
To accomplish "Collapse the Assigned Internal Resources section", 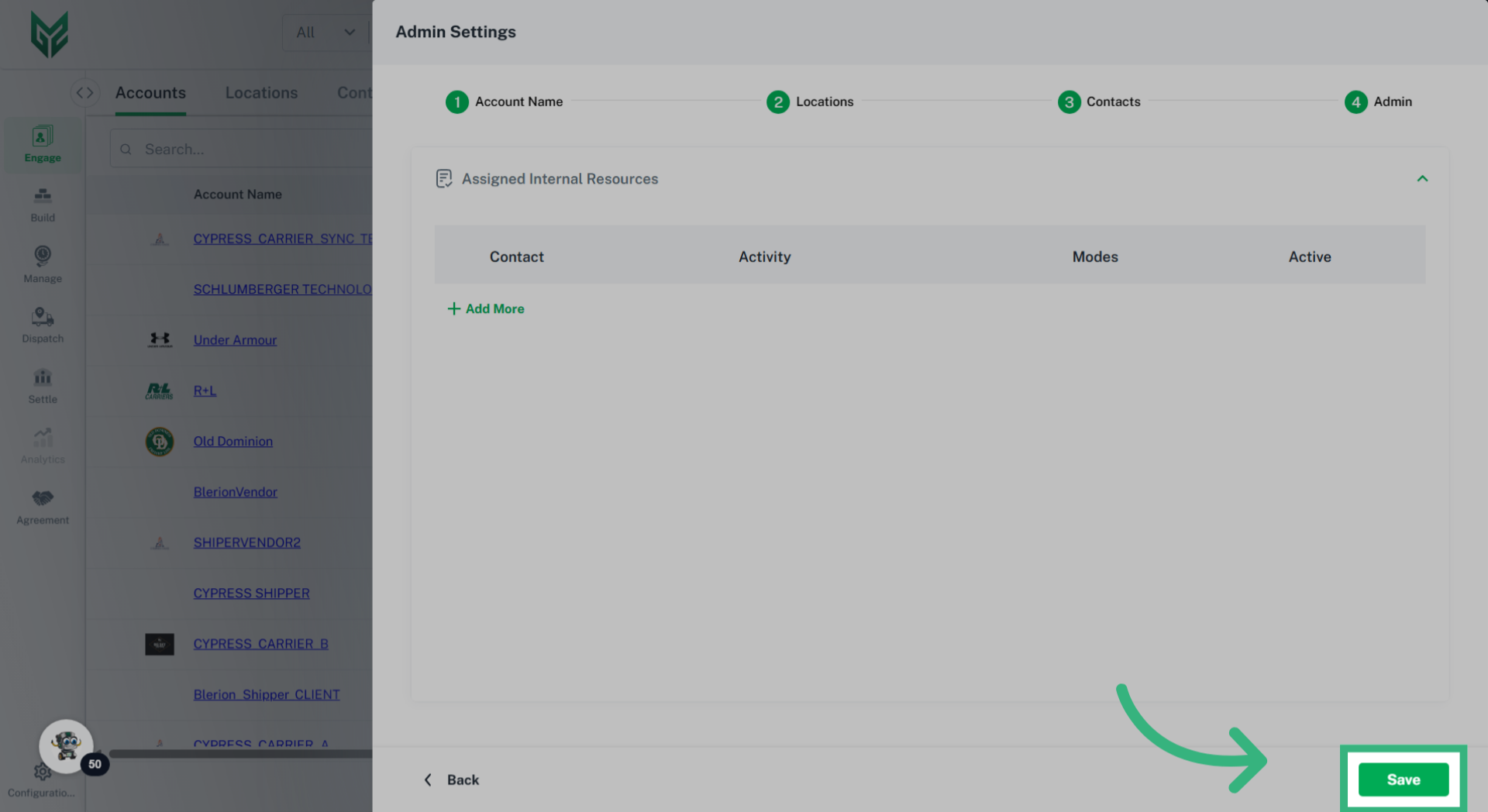I will 1422,179.
